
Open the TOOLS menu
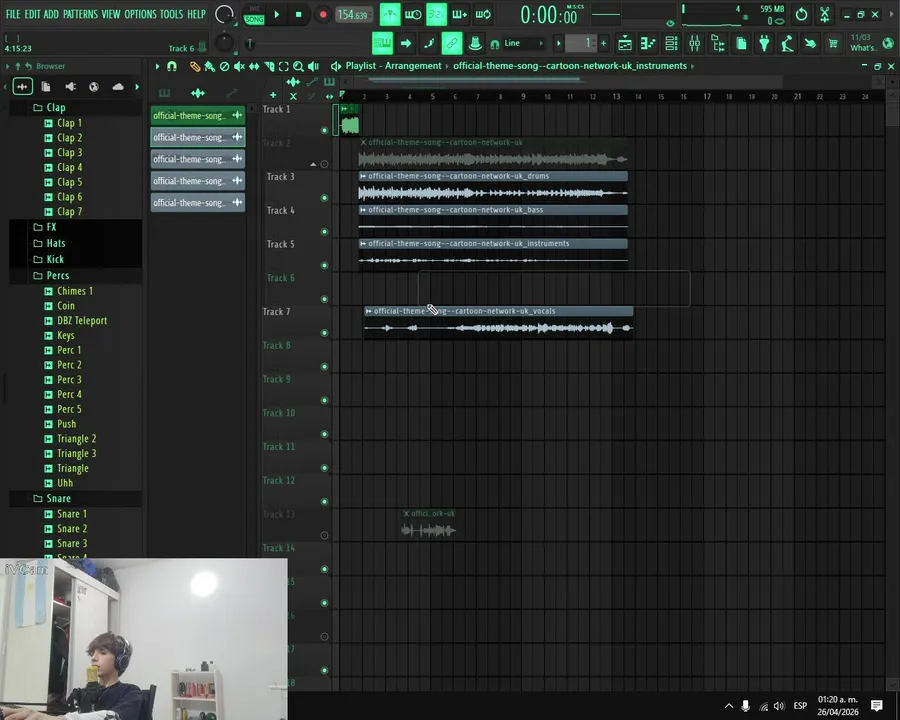coord(172,14)
